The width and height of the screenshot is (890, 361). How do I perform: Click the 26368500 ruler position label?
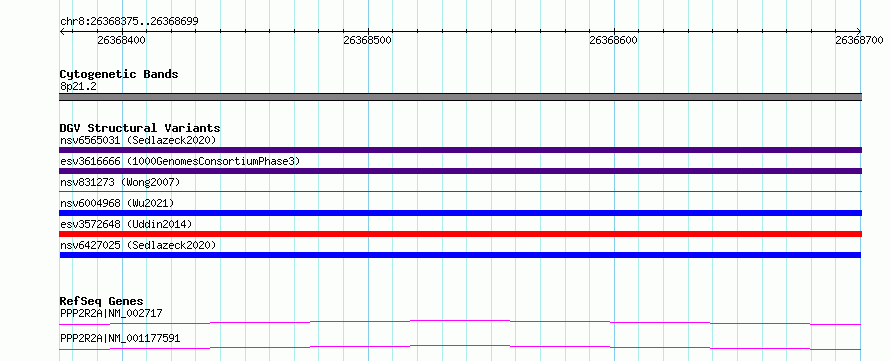367,40
